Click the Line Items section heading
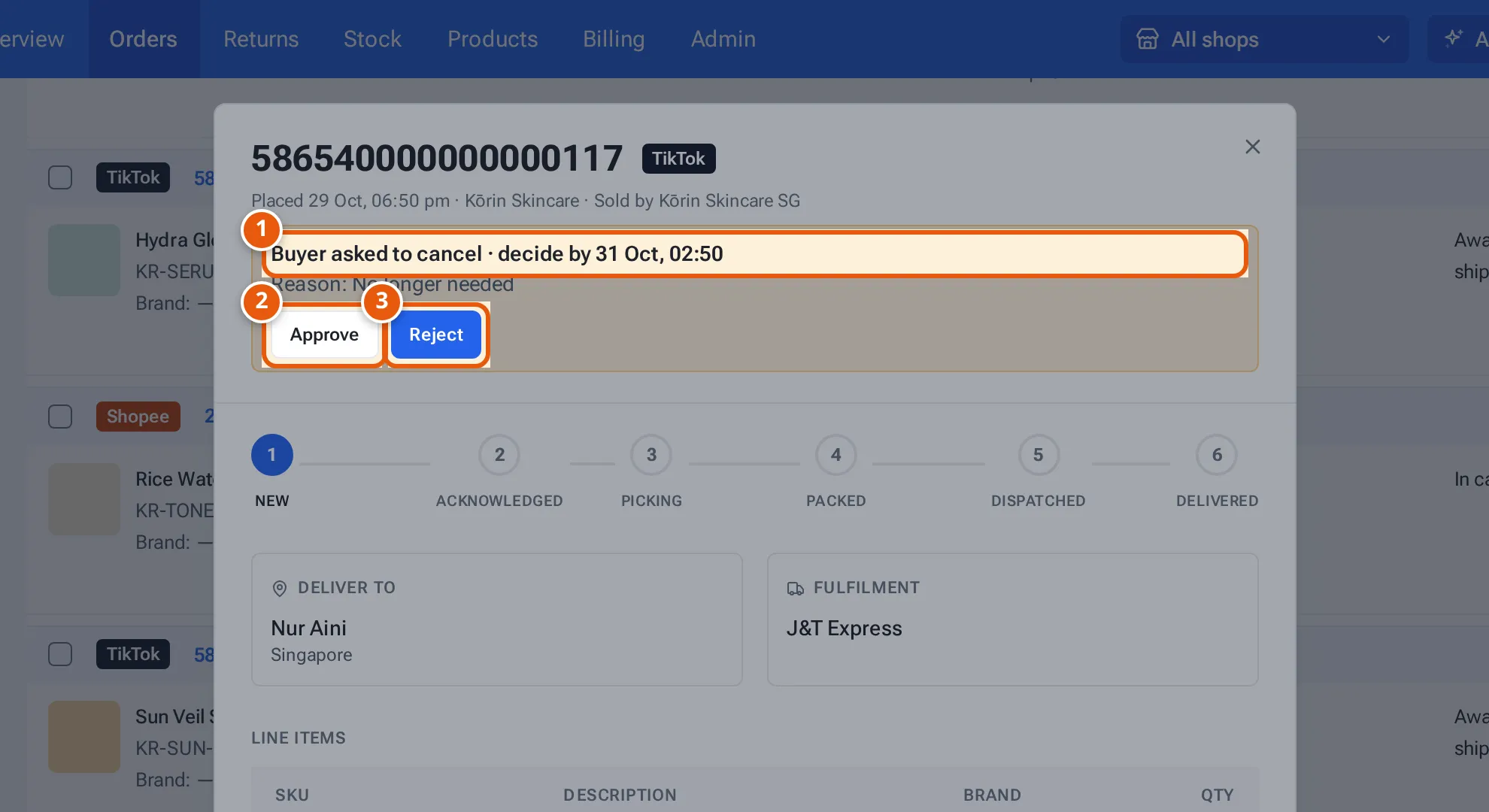This screenshot has height=812, width=1489. click(299, 738)
